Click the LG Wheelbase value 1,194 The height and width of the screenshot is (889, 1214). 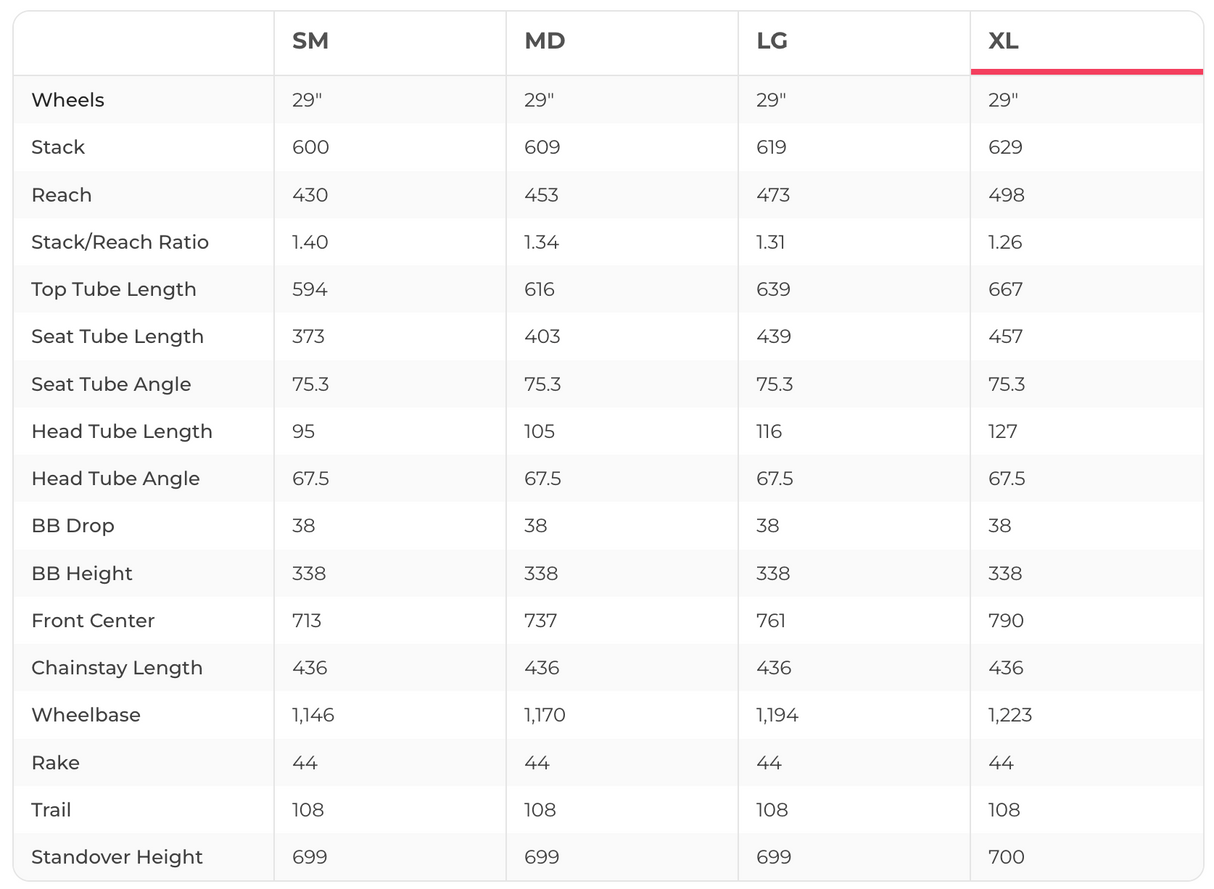pos(777,715)
